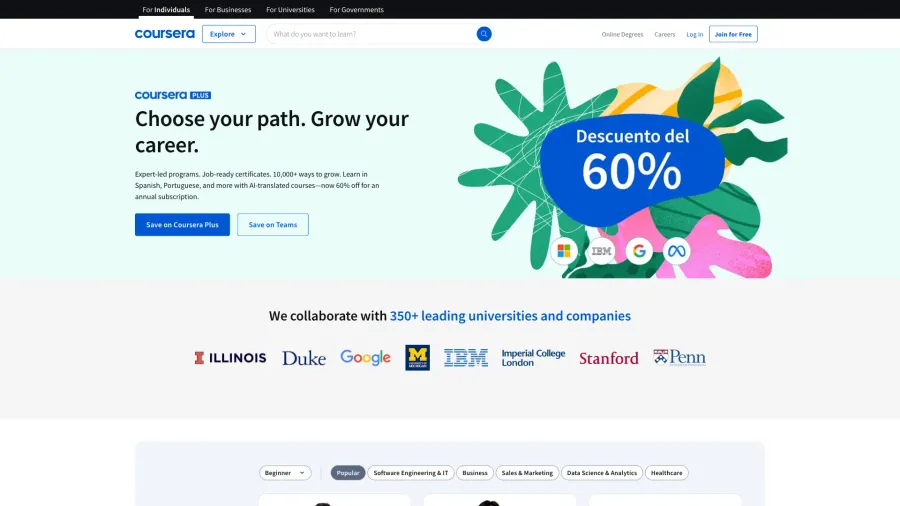Screen dimensions: 900x506
Task: Open the 350+ leading universities and companies link
Action: 510,316
